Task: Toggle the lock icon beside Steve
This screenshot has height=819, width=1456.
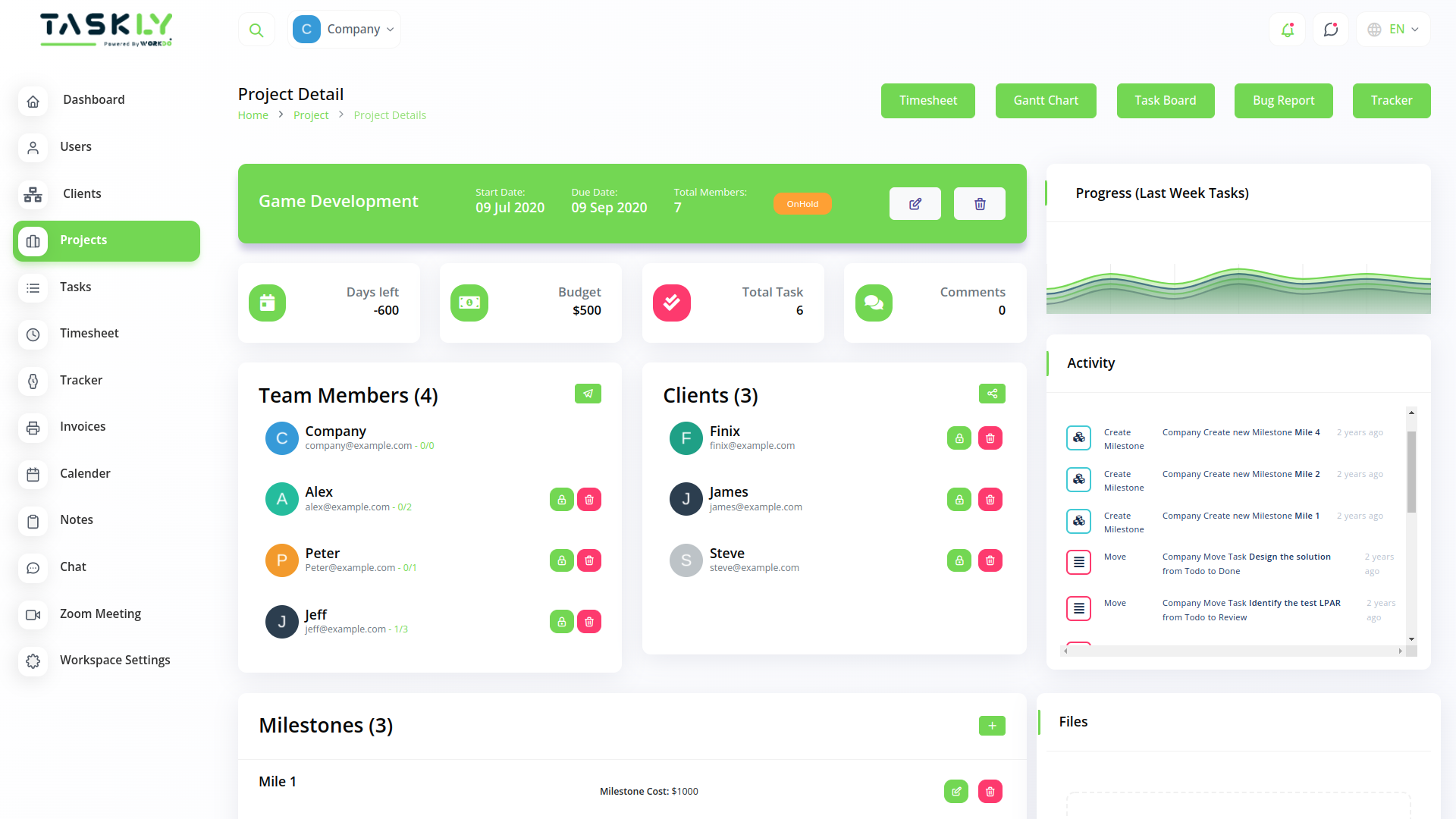Action: click(959, 560)
